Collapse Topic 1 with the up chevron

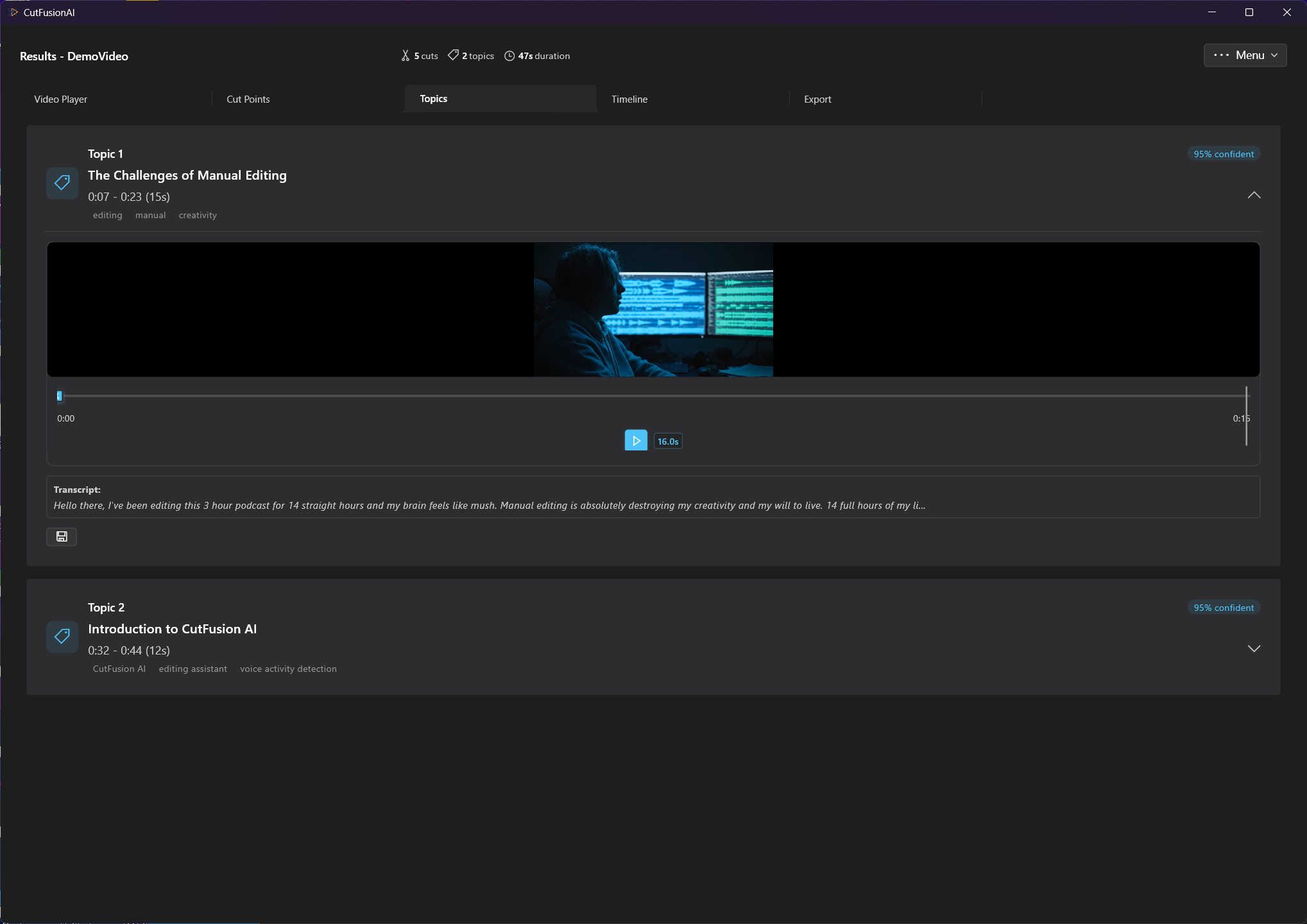1253,195
